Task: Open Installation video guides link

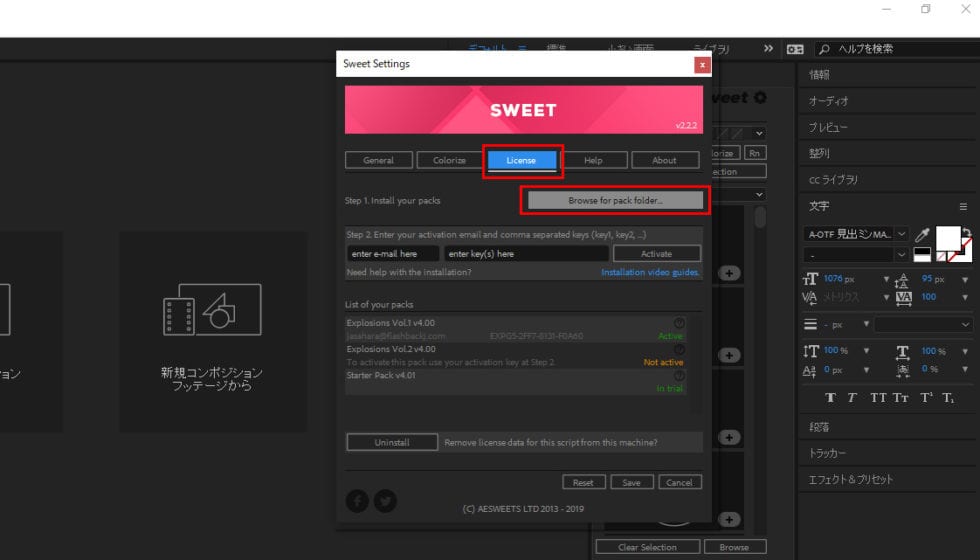Action: coord(650,272)
